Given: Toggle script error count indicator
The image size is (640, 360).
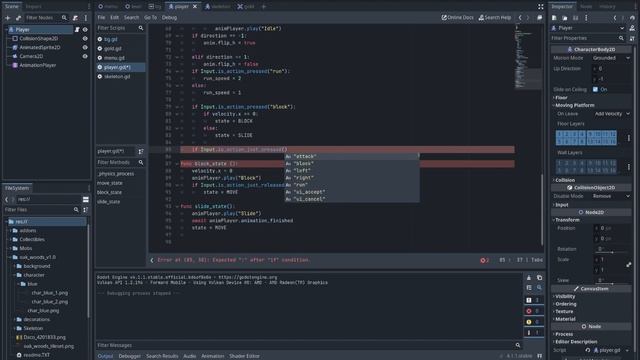Looking at the screenshot, I should pos(484,260).
